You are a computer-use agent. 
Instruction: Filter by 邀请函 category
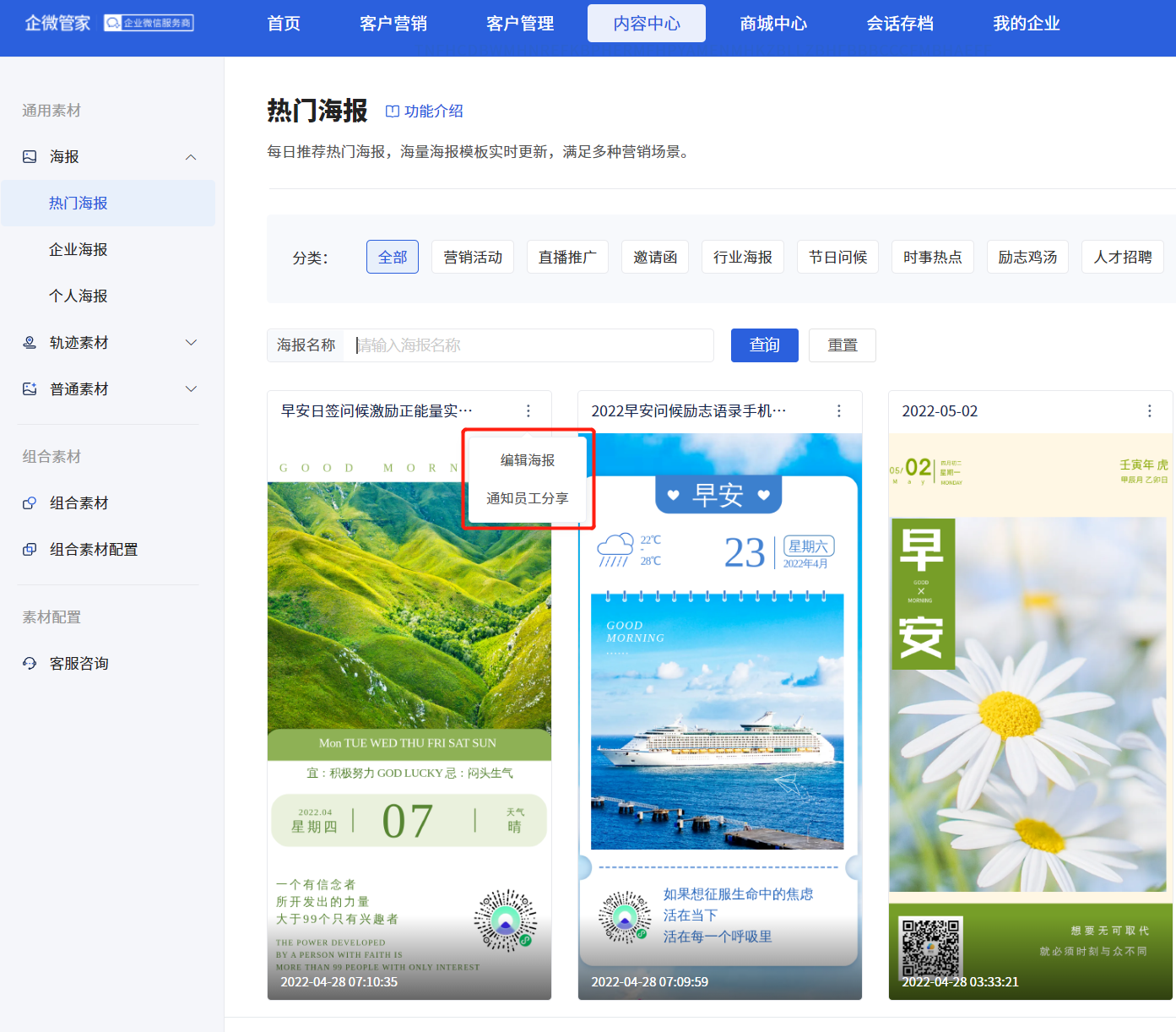655,257
